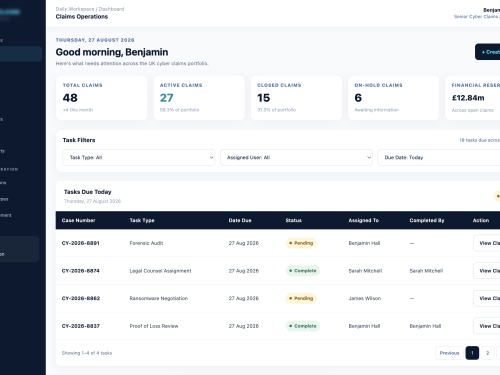Click the case number in the Forensic Audit row
This screenshot has width=500, height=375.
pos(80,243)
